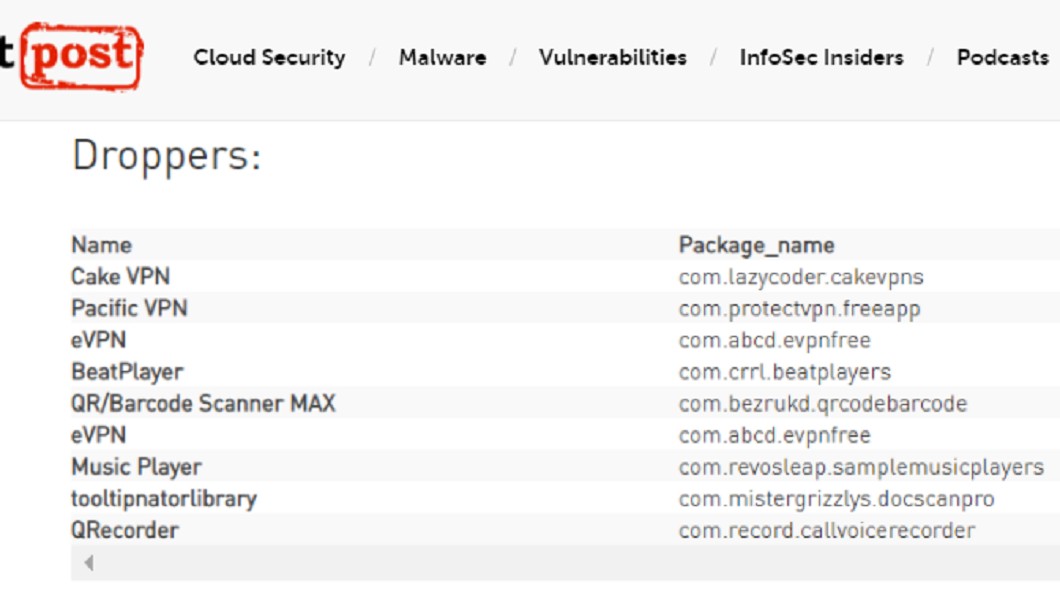Click the com.lazycoder.cakevpns package name
This screenshot has width=1060, height=596.
801,277
